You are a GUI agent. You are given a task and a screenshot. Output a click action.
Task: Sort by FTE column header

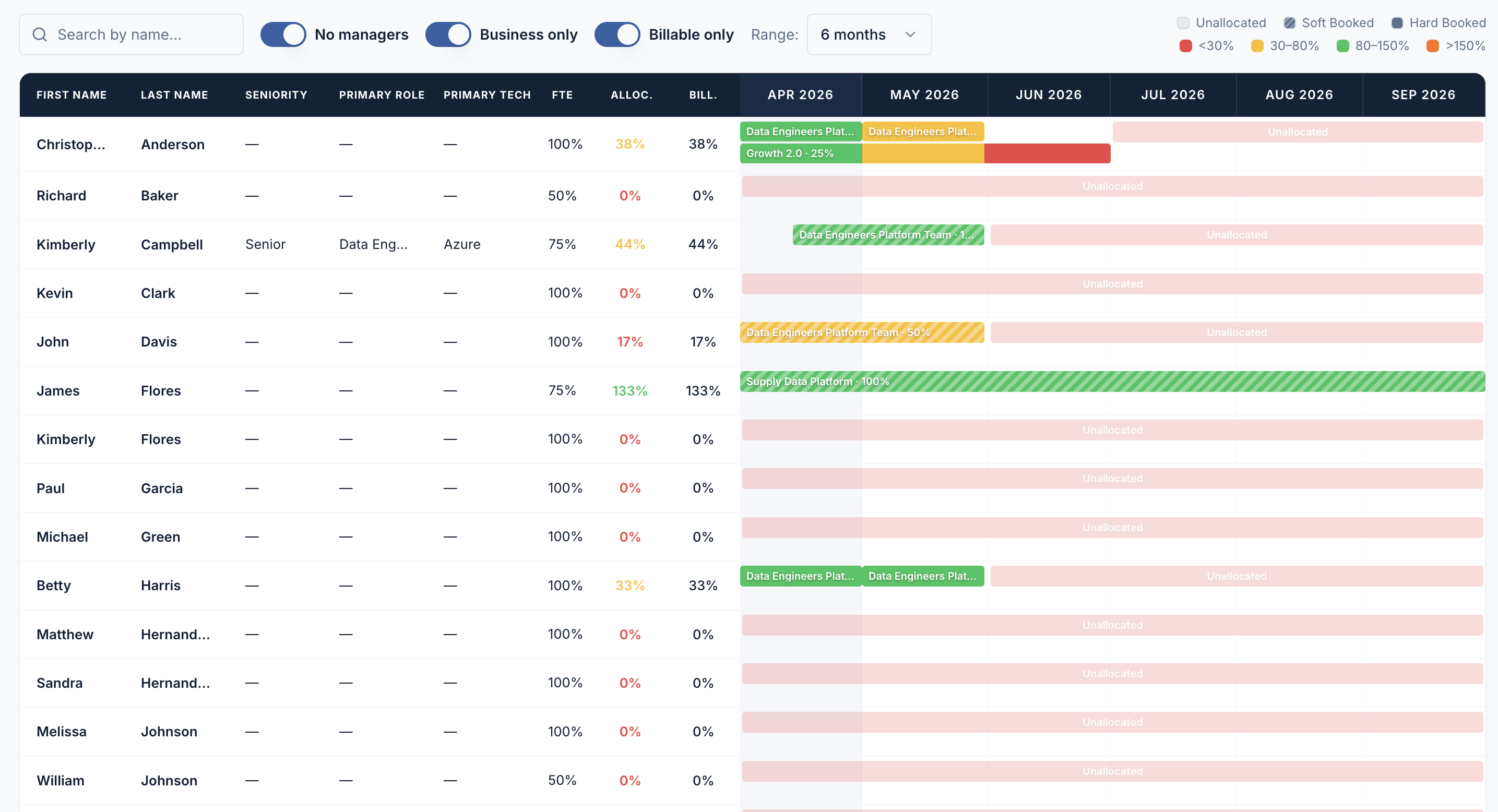pos(562,95)
